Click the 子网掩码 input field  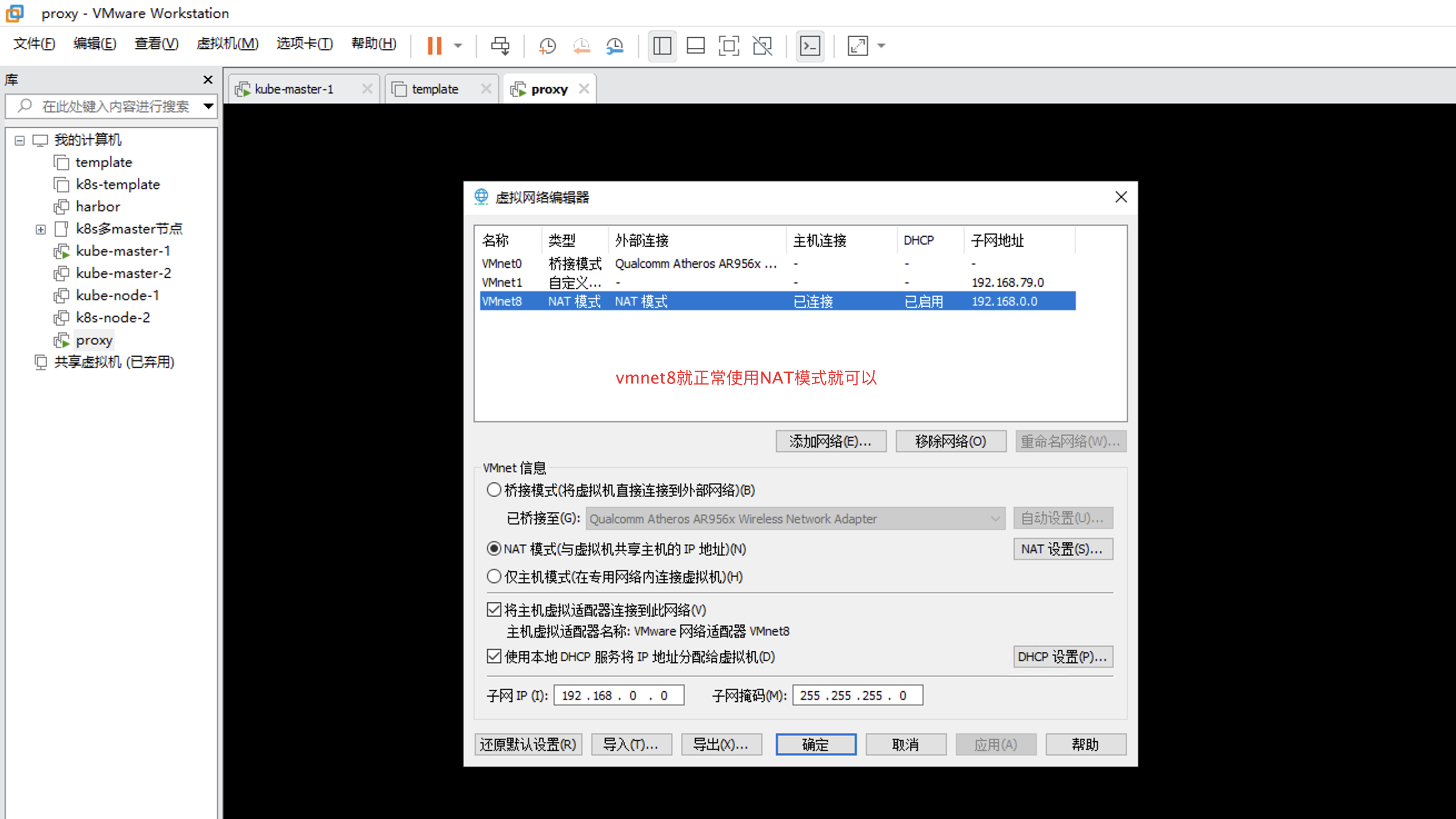click(857, 695)
